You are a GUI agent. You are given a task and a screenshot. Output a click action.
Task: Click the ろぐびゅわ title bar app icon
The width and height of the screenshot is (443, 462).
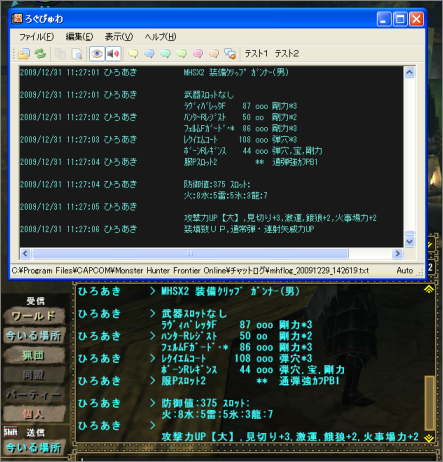(x=17, y=19)
